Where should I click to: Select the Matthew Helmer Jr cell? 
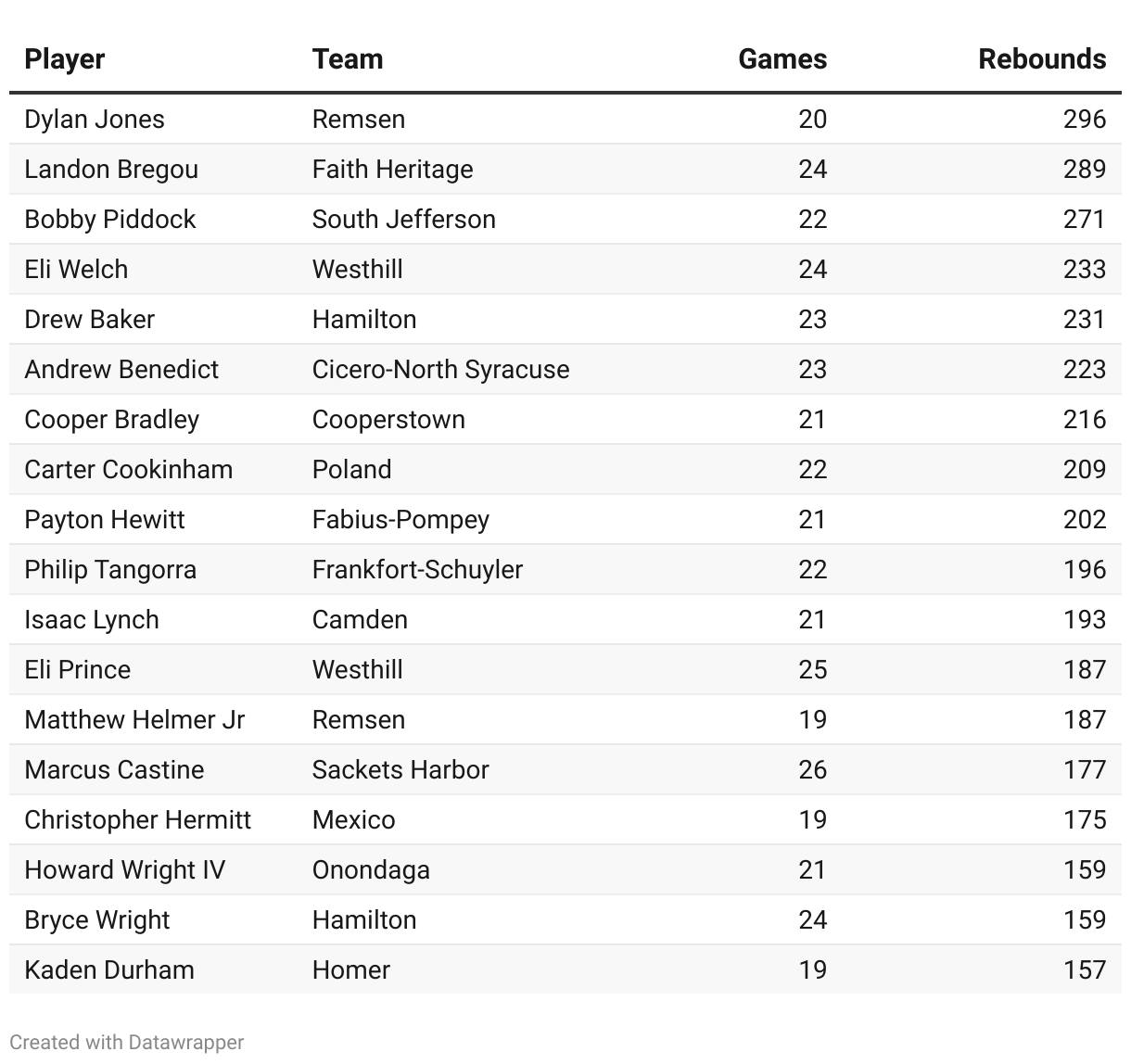[x=134, y=720]
